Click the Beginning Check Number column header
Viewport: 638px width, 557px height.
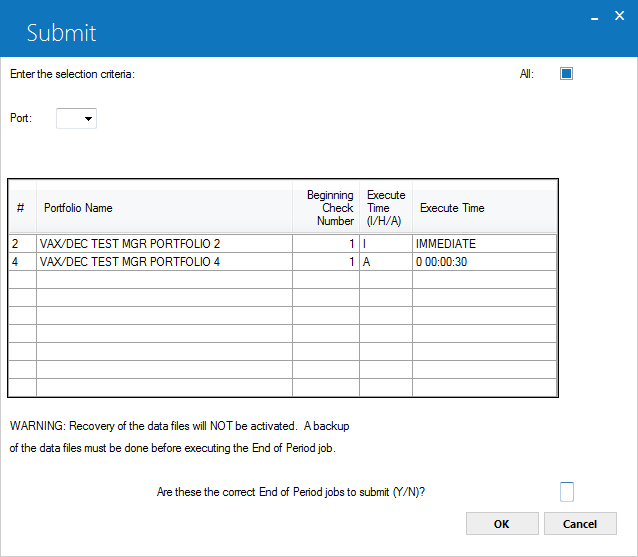click(x=326, y=208)
